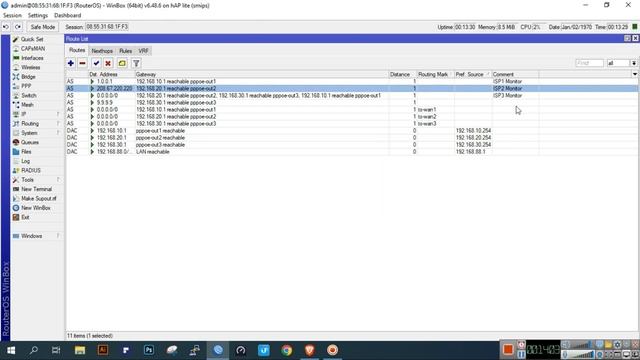Open the Session menu
This screenshot has width=640, height=360.
click(x=12, y=16)
